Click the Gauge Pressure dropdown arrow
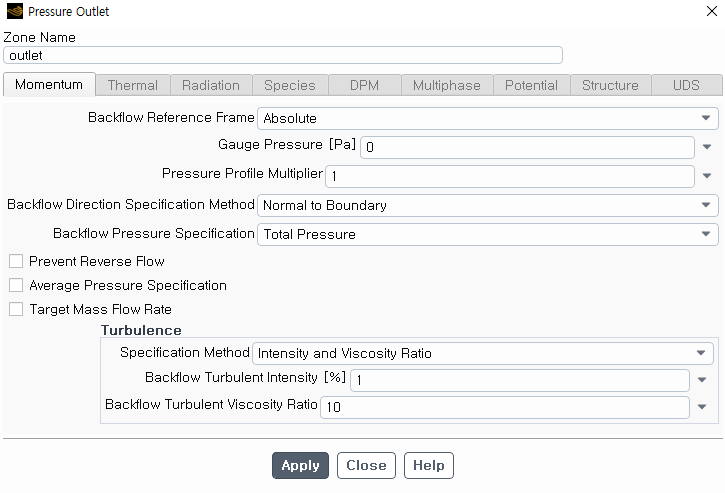 [707, 147]
